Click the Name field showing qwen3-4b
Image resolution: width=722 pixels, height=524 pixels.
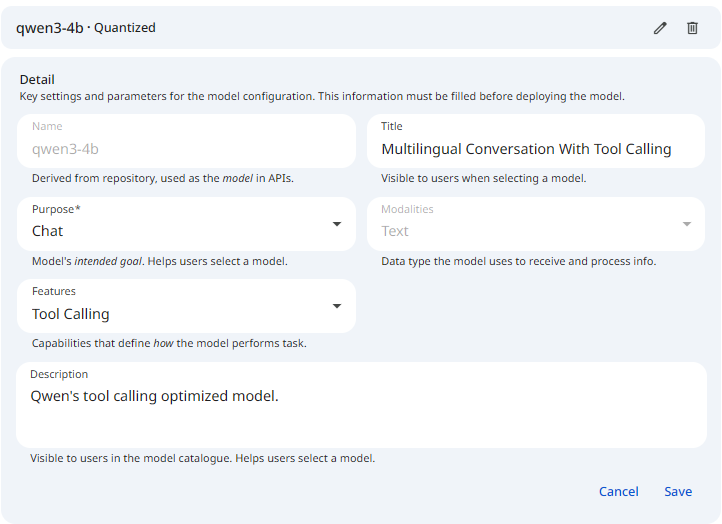click(66, 149)
